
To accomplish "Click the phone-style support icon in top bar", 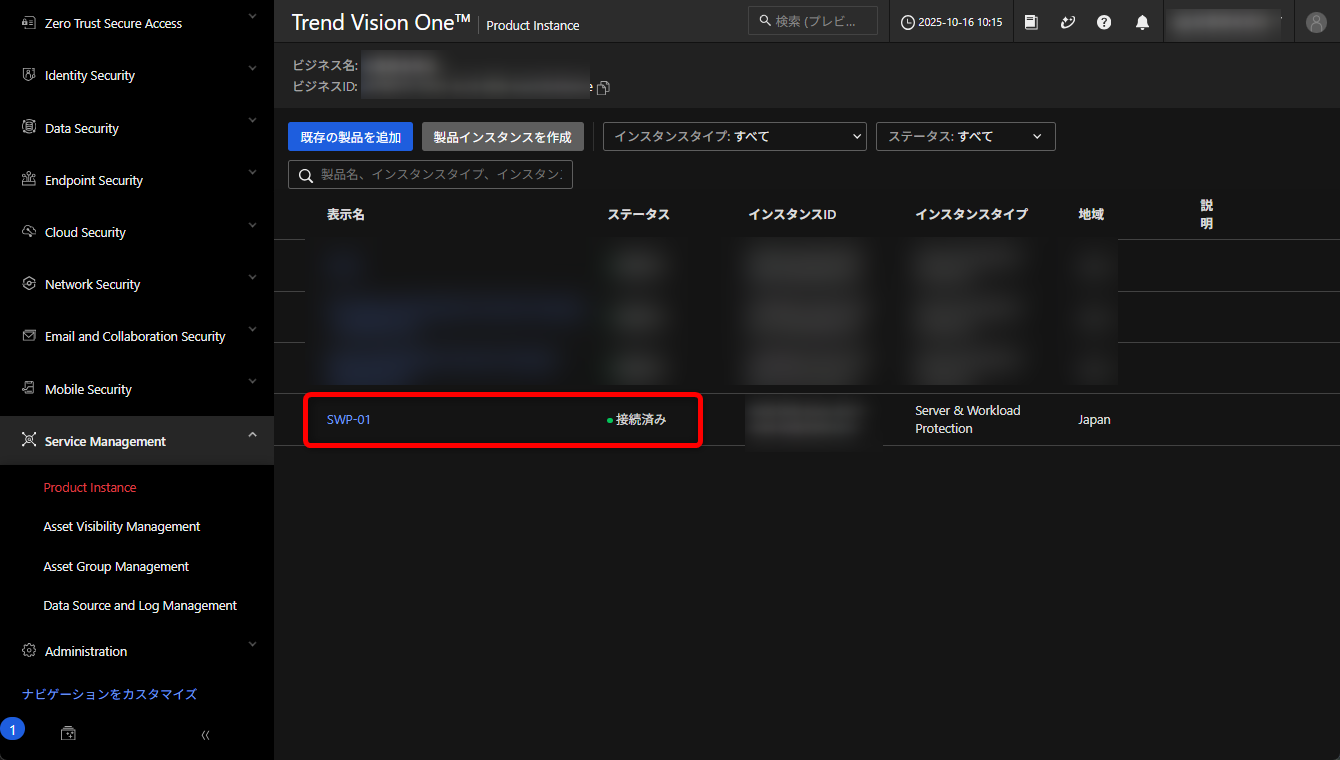I will (1068, 22).
